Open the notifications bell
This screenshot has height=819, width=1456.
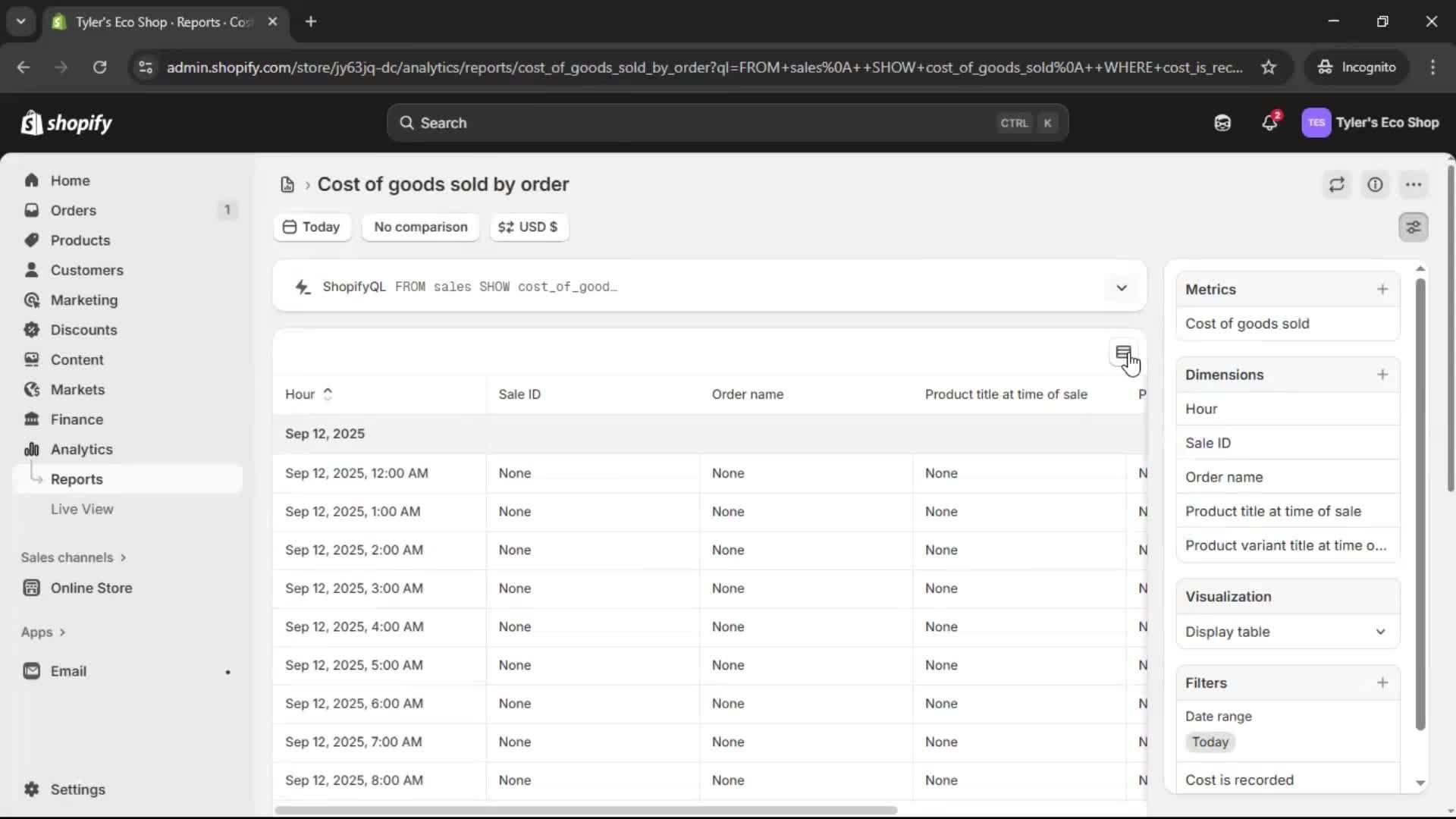(x=1269, y=123)
